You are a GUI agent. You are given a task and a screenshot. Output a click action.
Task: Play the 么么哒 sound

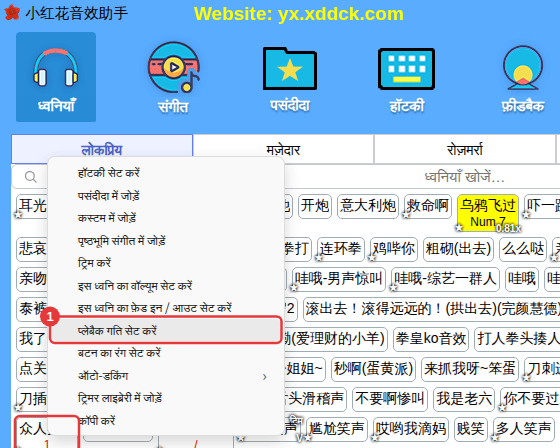click(523, 249)
